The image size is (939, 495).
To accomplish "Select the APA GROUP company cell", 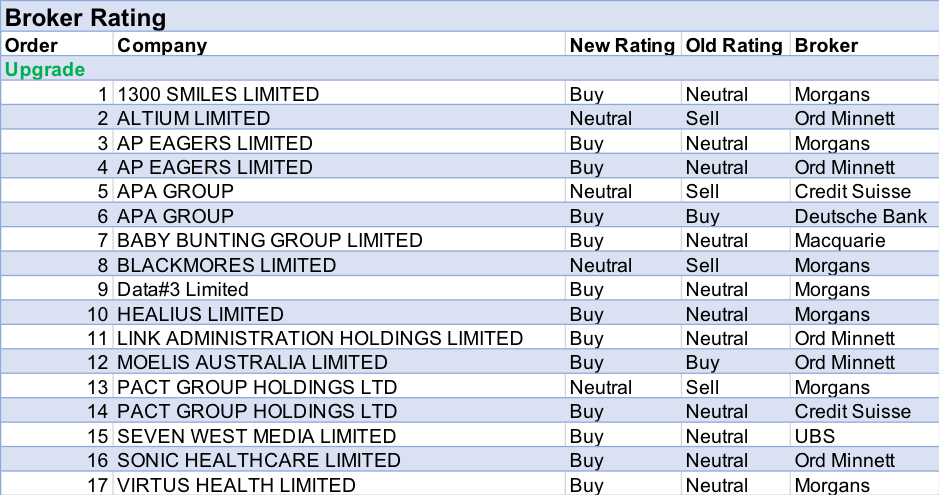I will click(x=176, y=216).
